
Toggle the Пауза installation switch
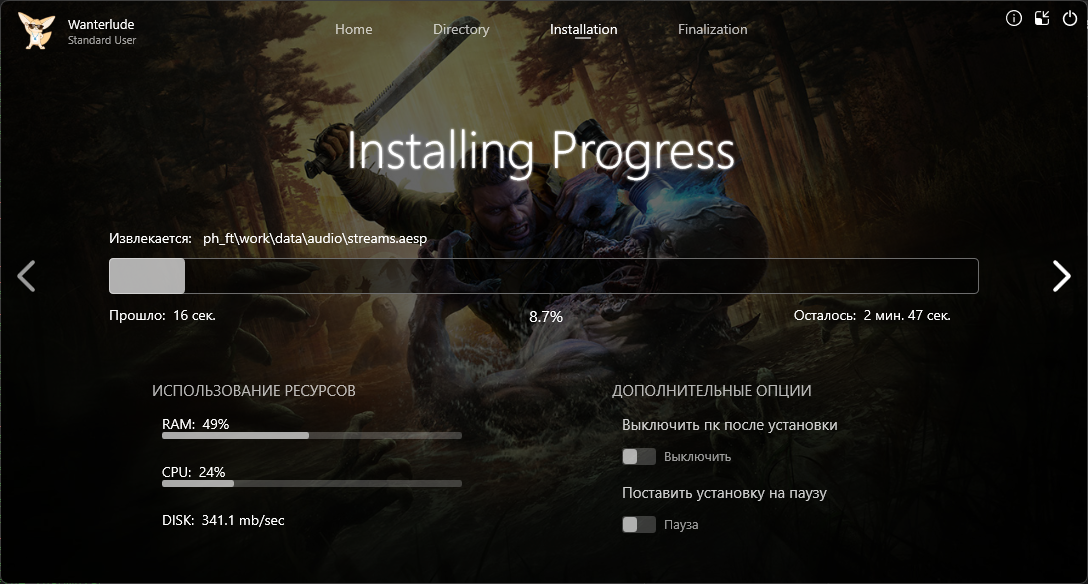click(639, 524)
